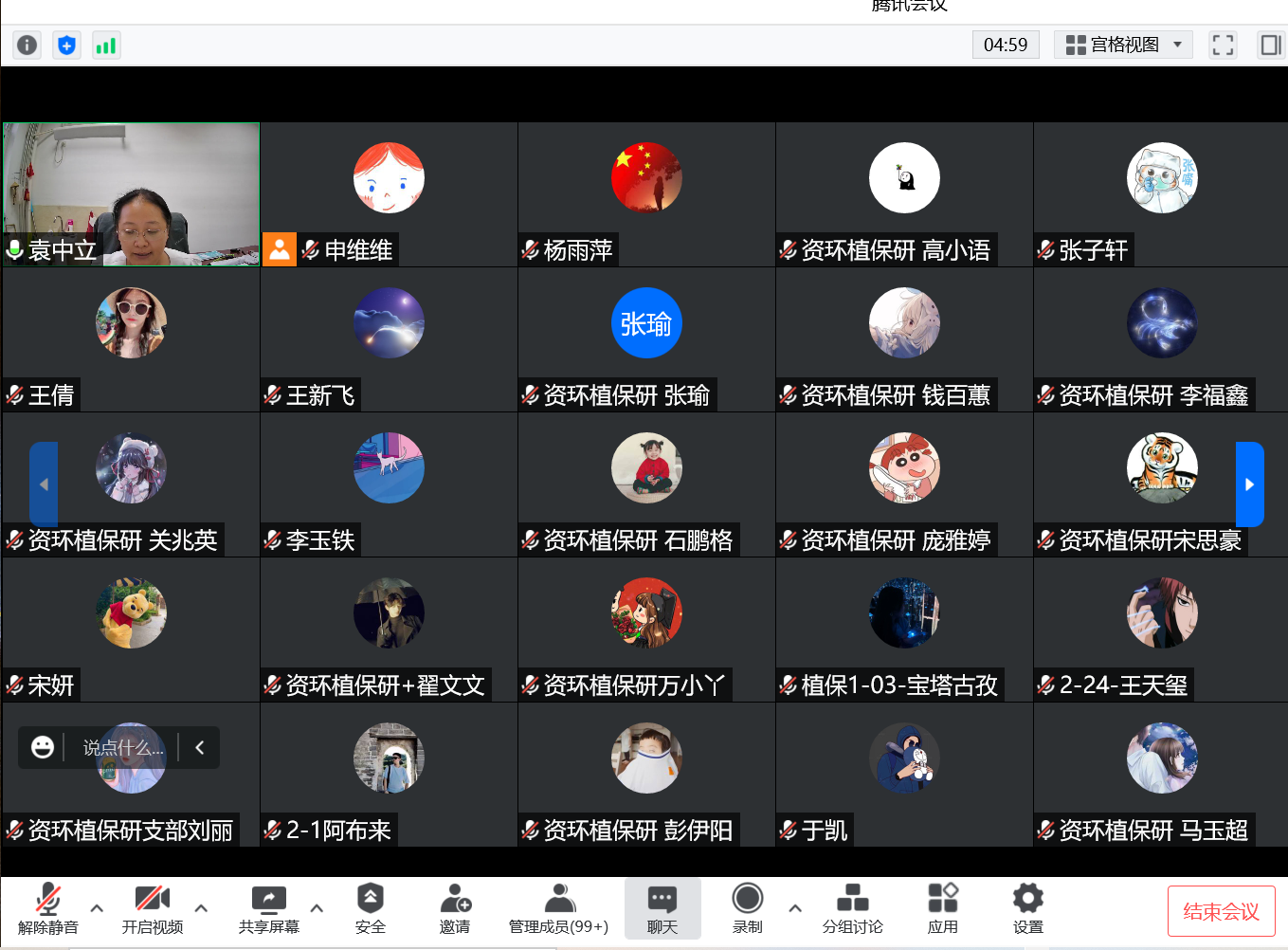Open the Security (安全) icon
This screenshot has height=950, width=1288.
click(370, 908)
